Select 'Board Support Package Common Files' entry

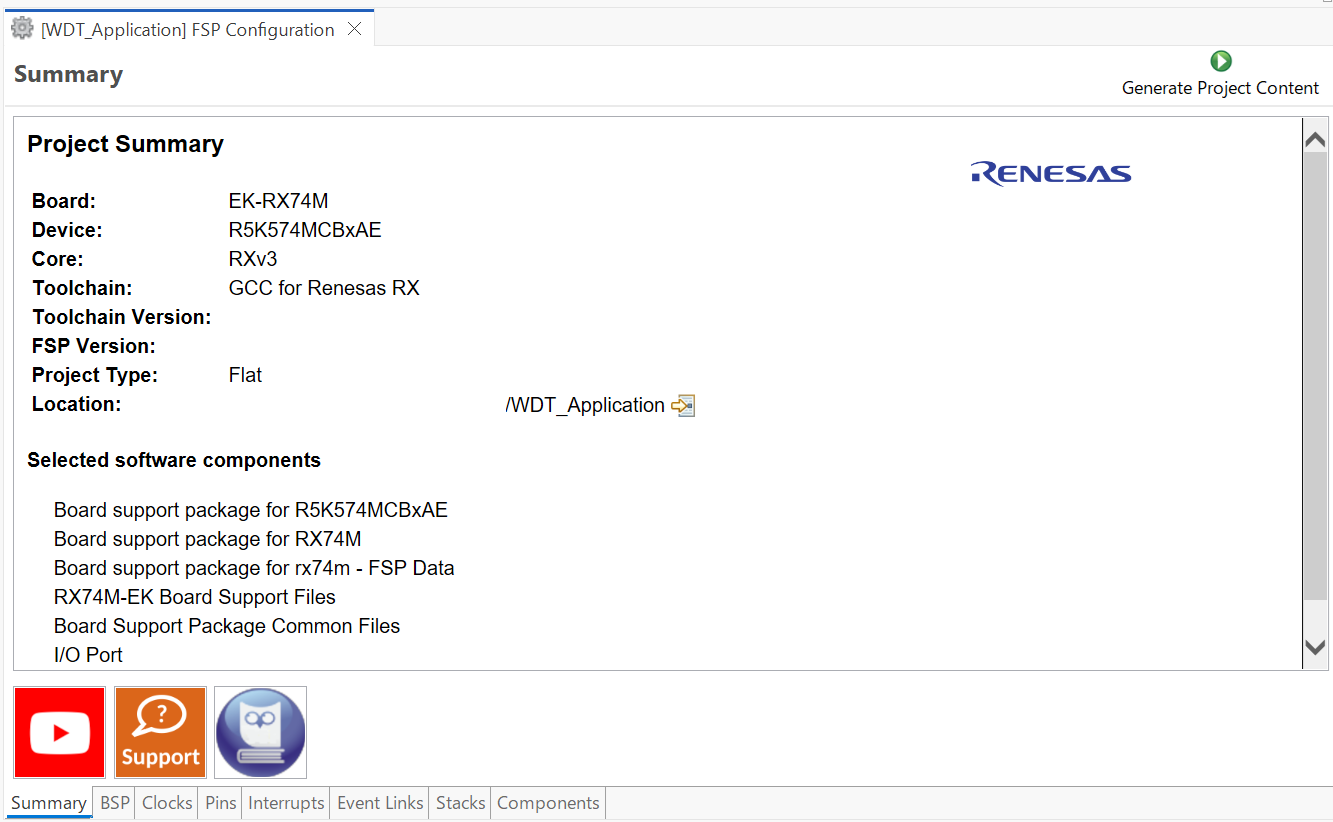click(227, 626)
